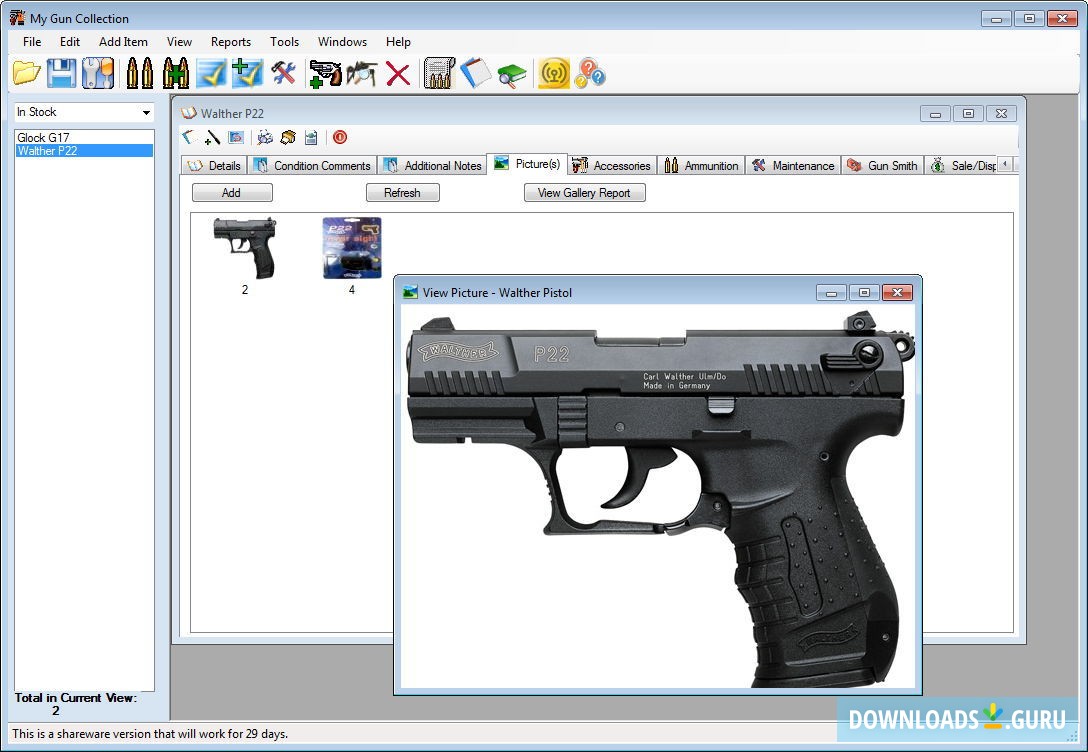Click the blue notepad toolbar icon

click(x=475, y=73)
